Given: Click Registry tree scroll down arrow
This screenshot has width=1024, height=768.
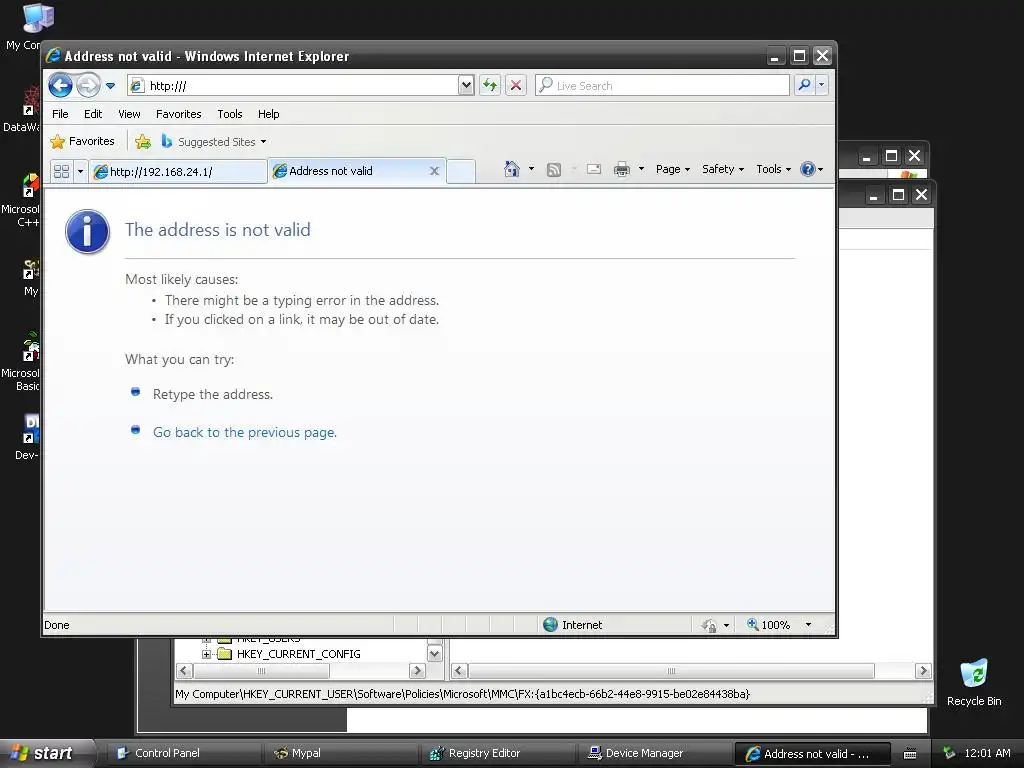Looking at the screenshot, I should [434, 654].
